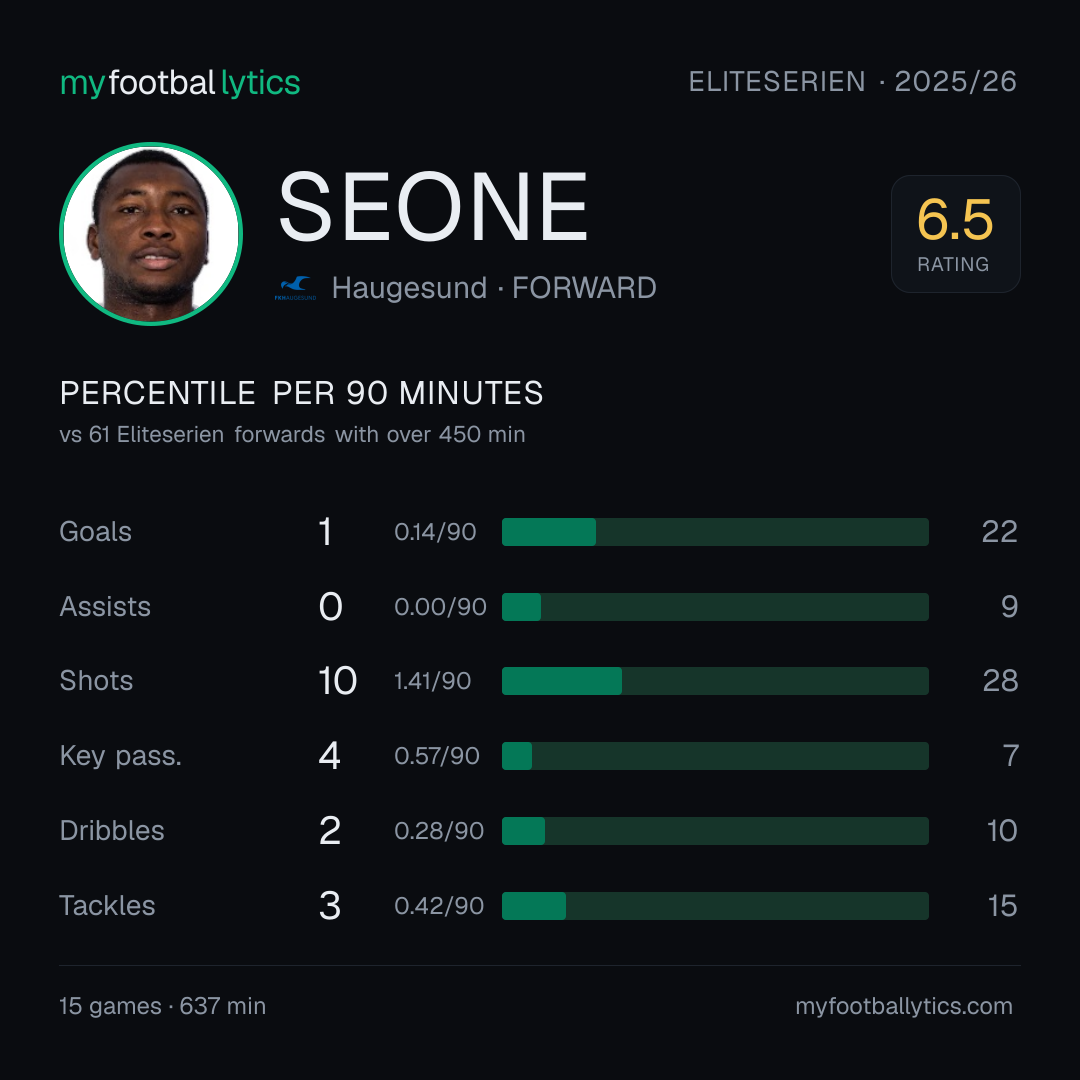Screen dimensions: 1080x1080
Task: Open Seone's circular player photo
Action: click(151, 233)
